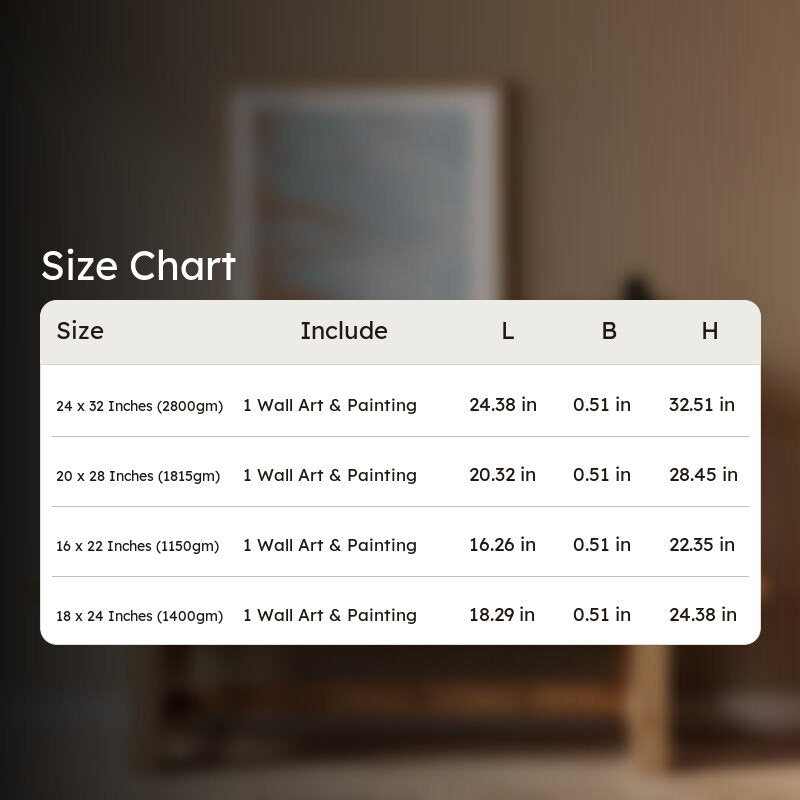Click the 32.51 in height value

click(702, 405)
